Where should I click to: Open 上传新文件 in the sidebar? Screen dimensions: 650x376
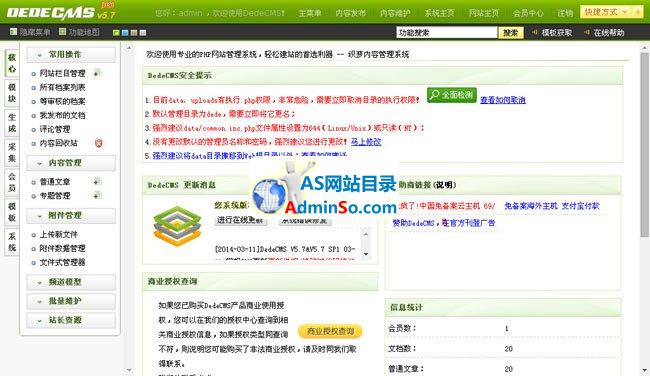[58, 235]
